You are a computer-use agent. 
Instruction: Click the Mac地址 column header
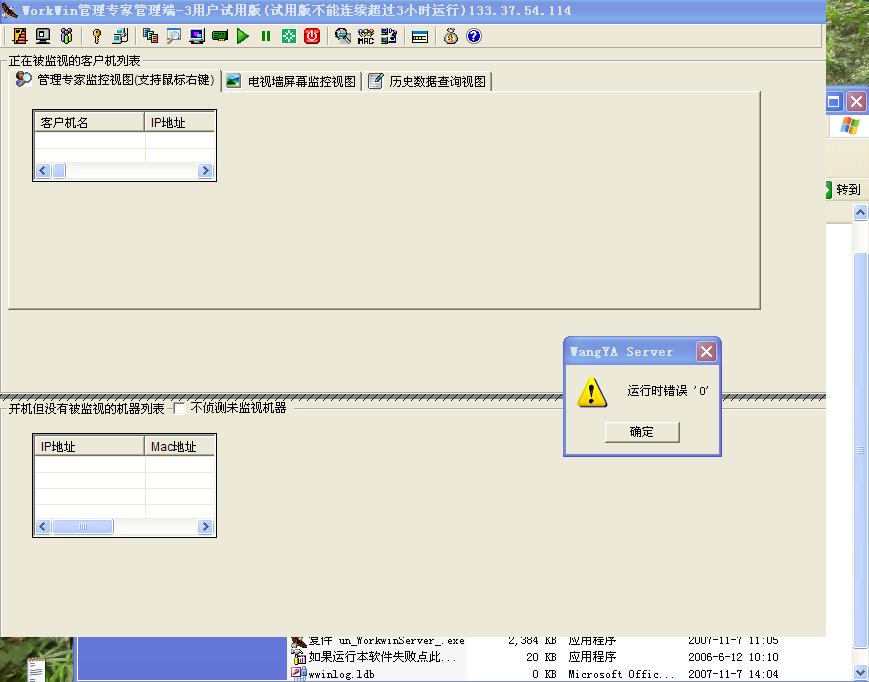[180, 447]
